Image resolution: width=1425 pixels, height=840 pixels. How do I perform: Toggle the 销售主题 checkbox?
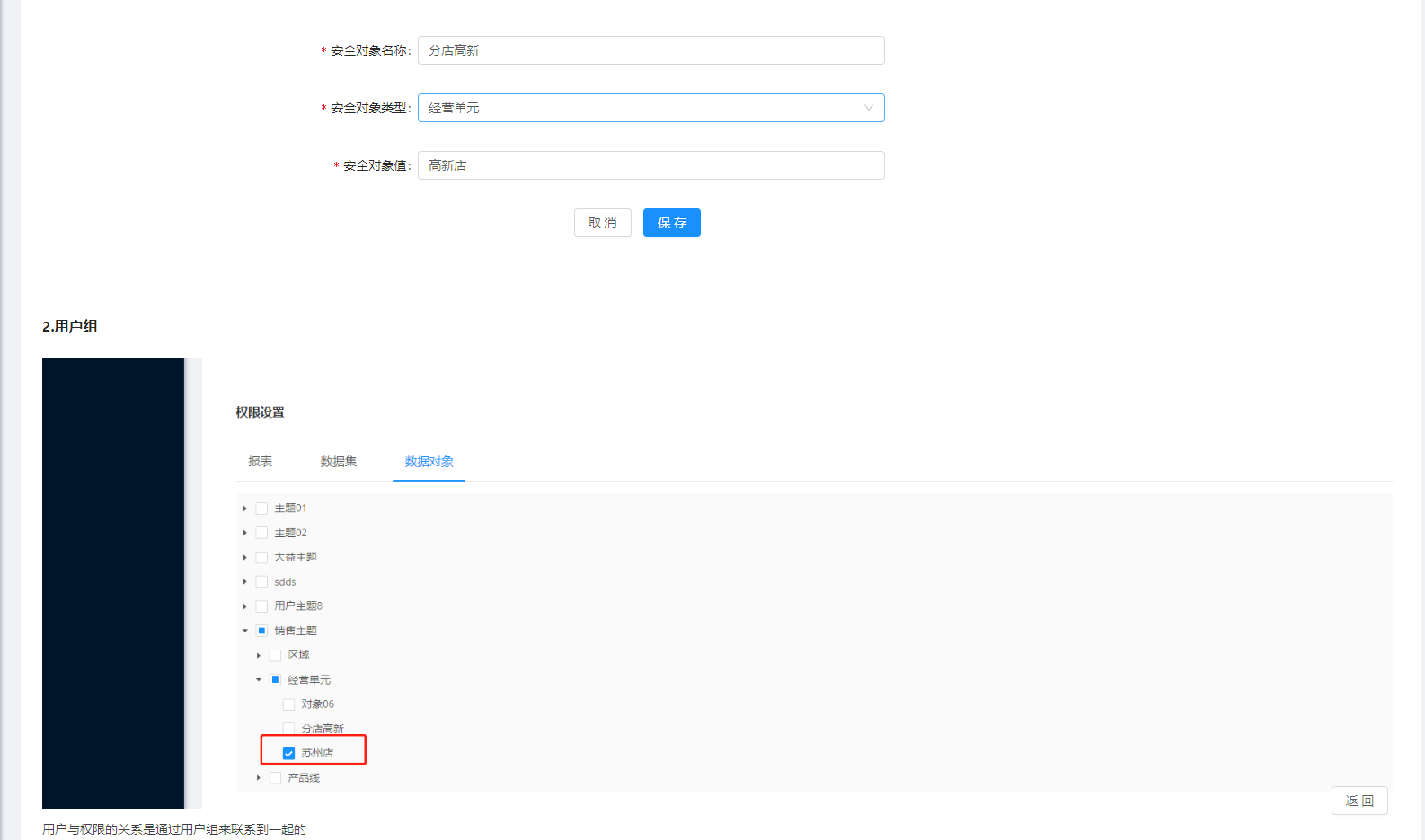coord(261,631)
